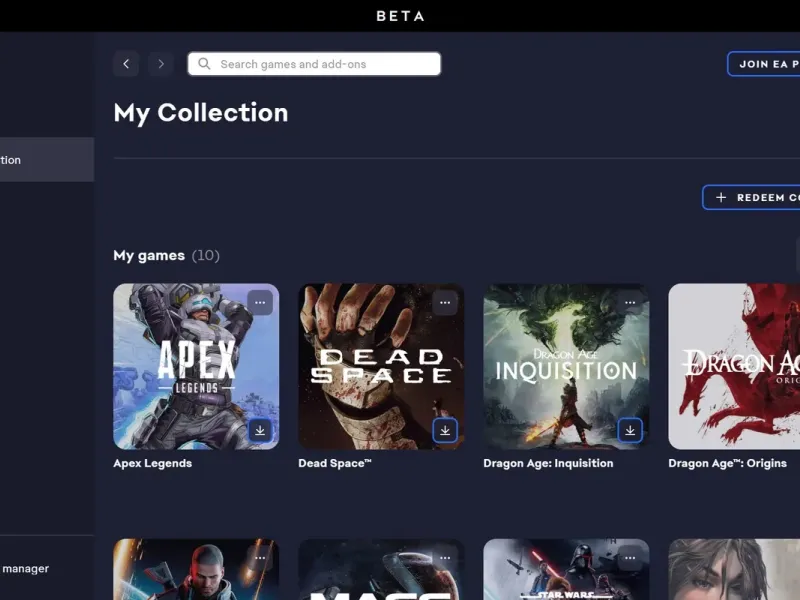800x600 pixels.
Task: Go back with the left arrow button
Action: [126, 64]
